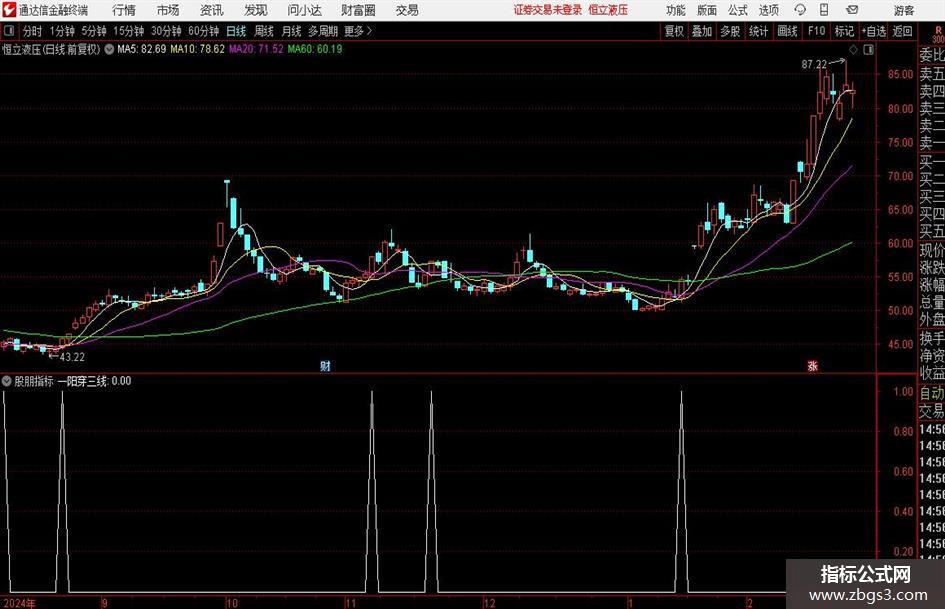945x609 pixels.
Task: Click the month 12 marker on time axis
Action: click(x=489, y=603)
